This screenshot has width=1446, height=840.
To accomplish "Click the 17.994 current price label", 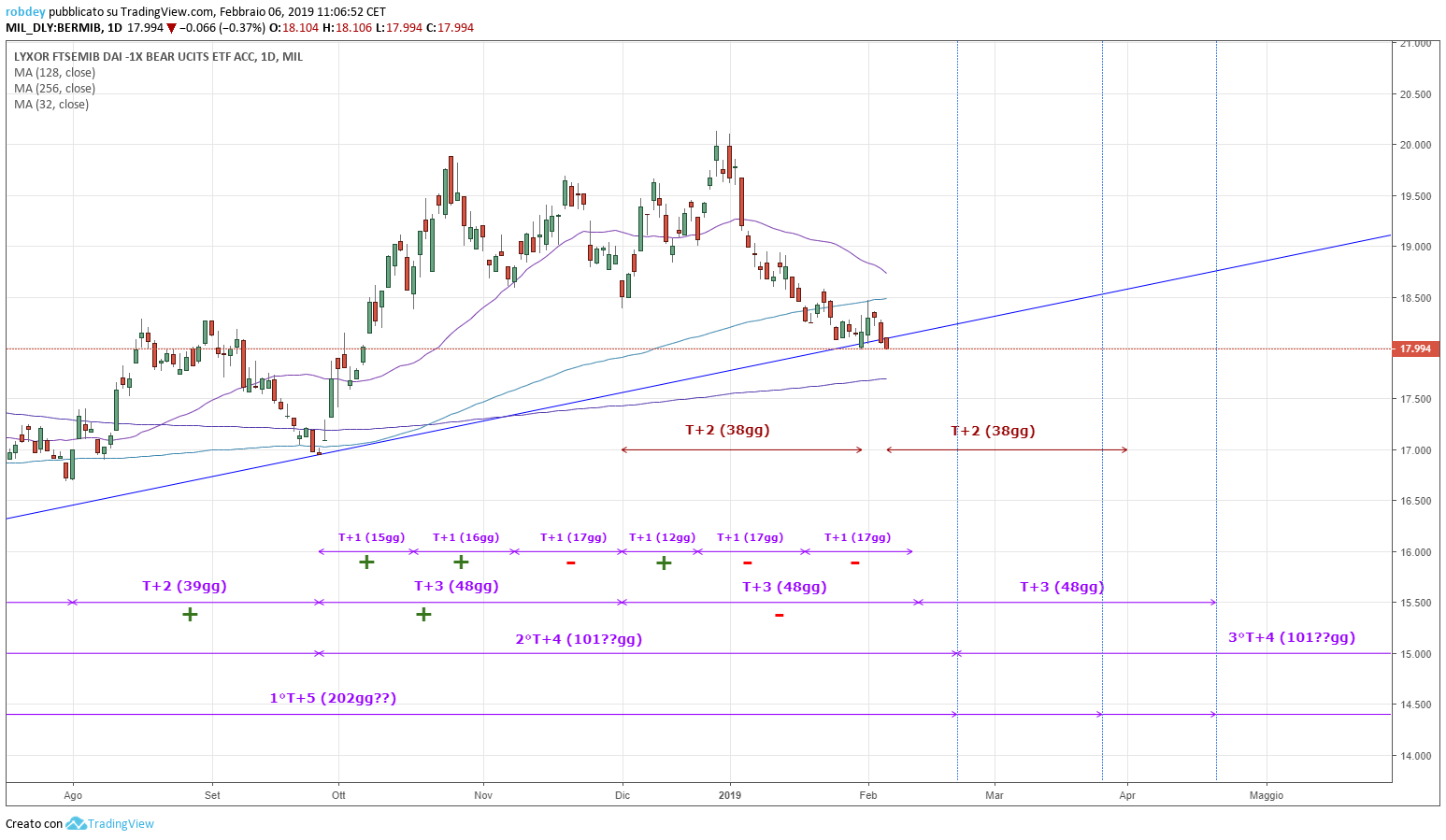I will (1415, 349).
